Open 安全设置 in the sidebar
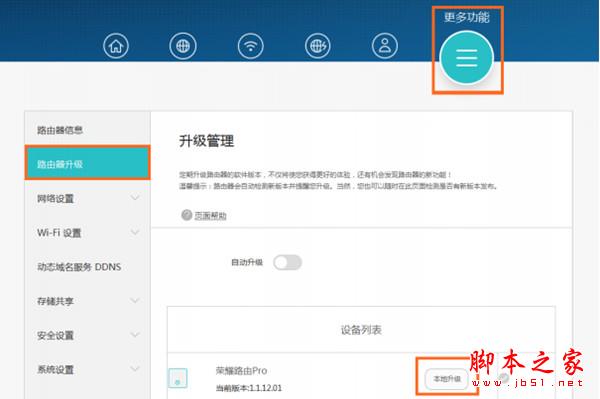The image size is (600, 399). [88, 335]
